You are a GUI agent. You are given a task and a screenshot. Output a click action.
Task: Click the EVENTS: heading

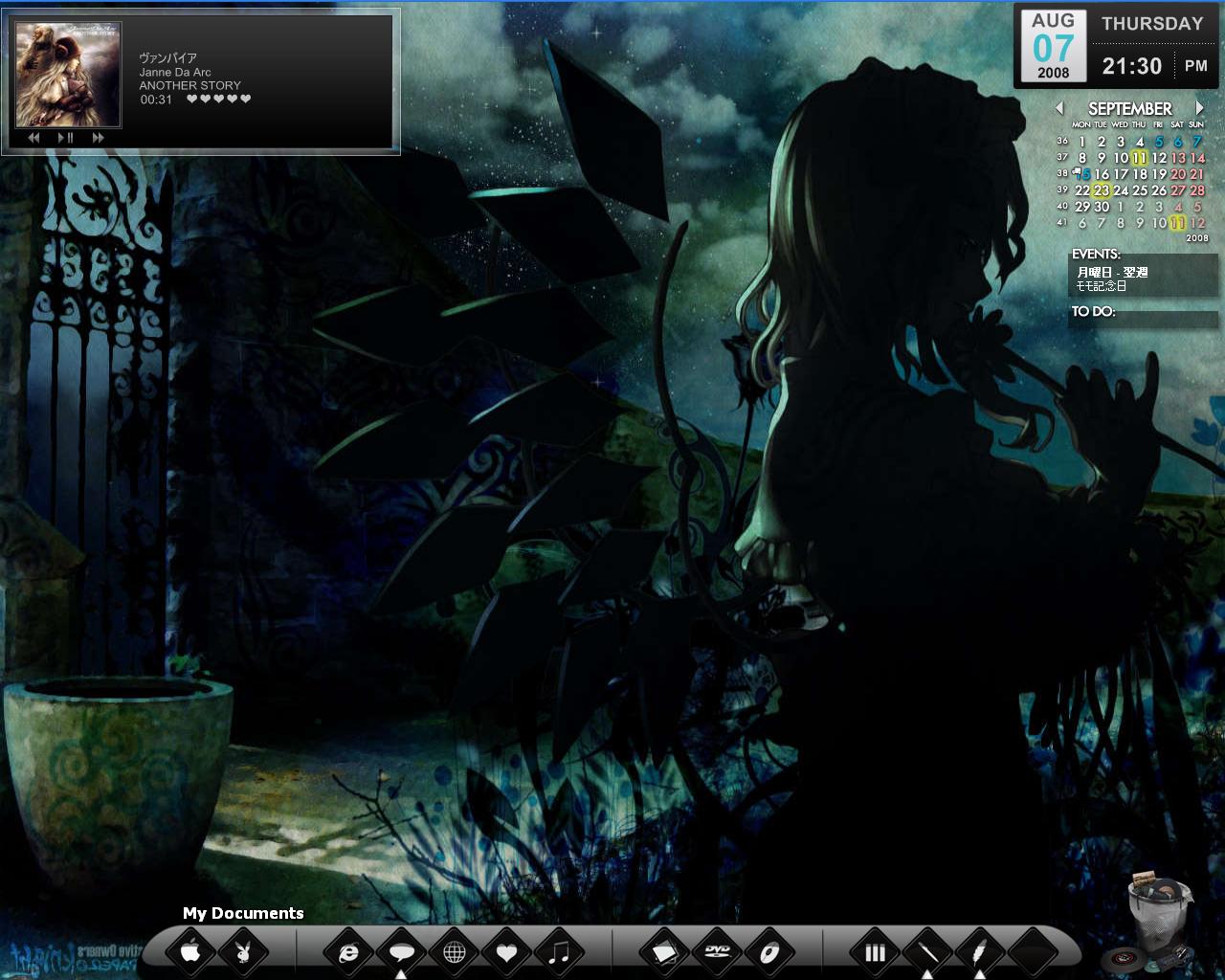(1096, 255)
